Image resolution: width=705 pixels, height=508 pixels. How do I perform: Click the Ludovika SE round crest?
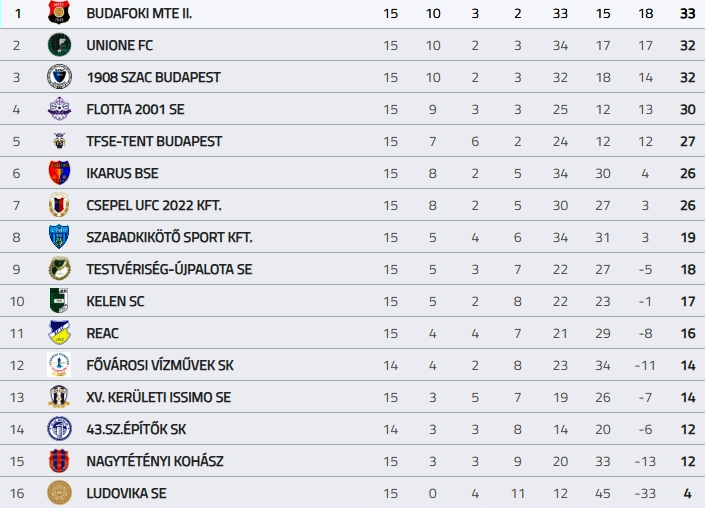click(x=59, y=493)
